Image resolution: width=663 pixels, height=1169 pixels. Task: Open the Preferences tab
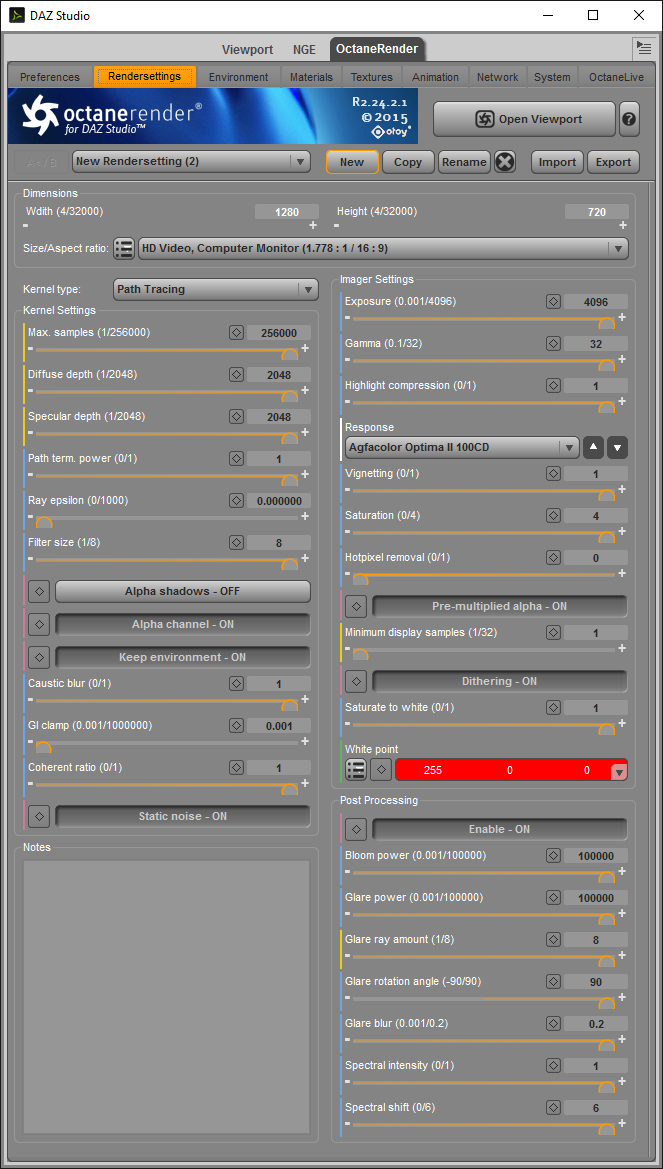[50, 77]
